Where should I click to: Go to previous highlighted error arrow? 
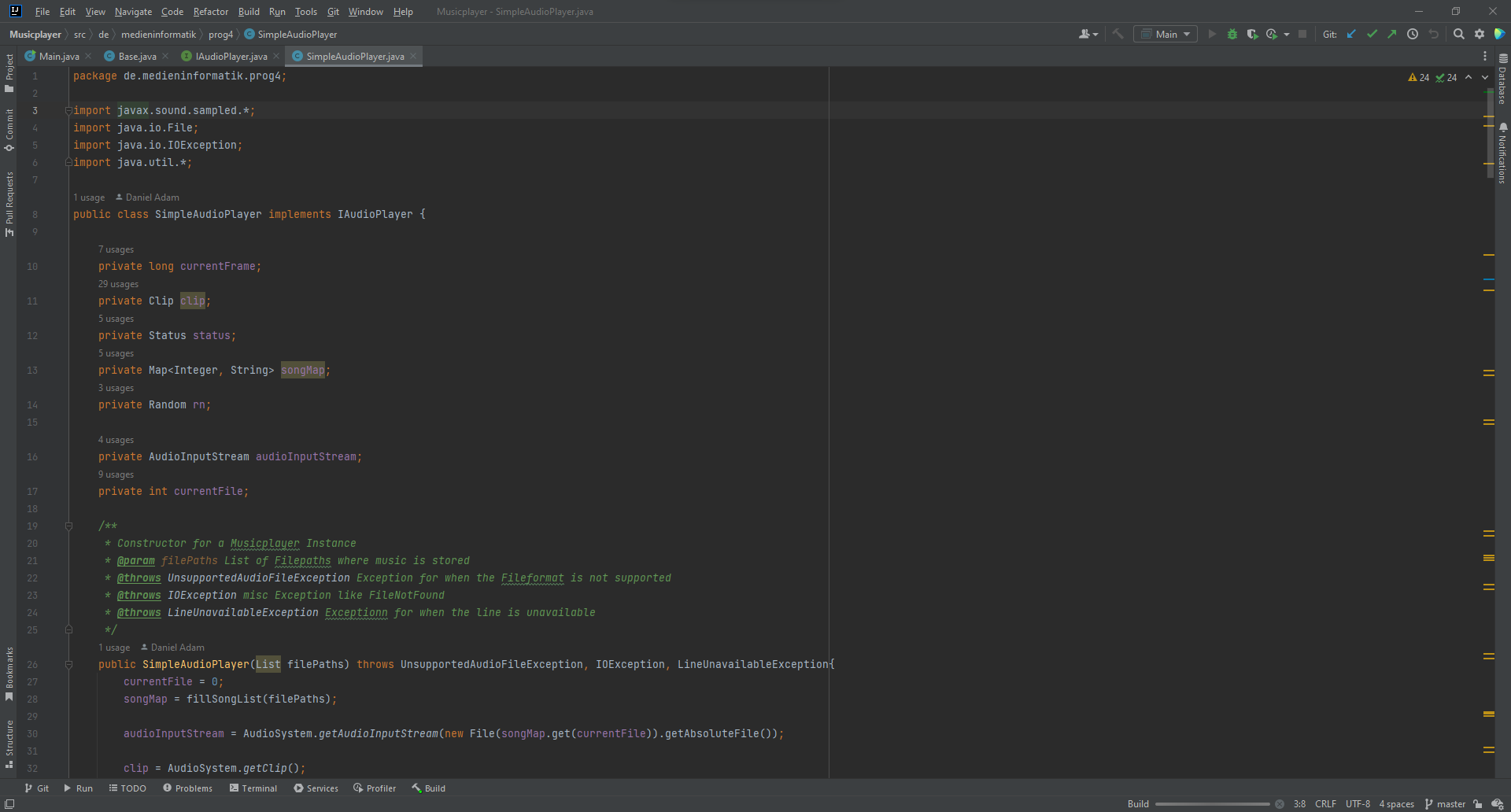[x=1469, y=77]
